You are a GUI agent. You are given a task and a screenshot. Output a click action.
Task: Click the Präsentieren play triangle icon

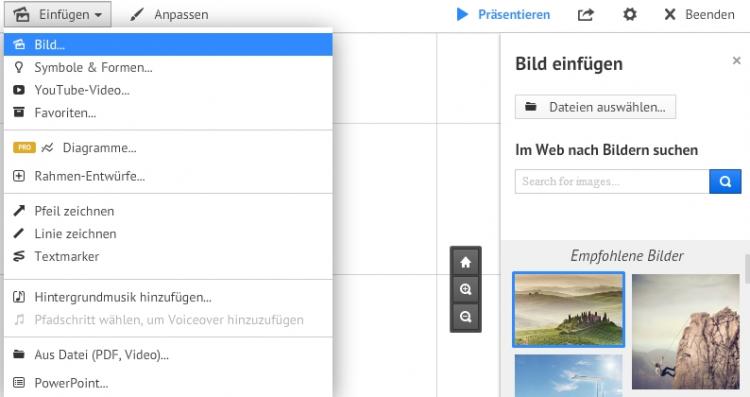point(462,14)
